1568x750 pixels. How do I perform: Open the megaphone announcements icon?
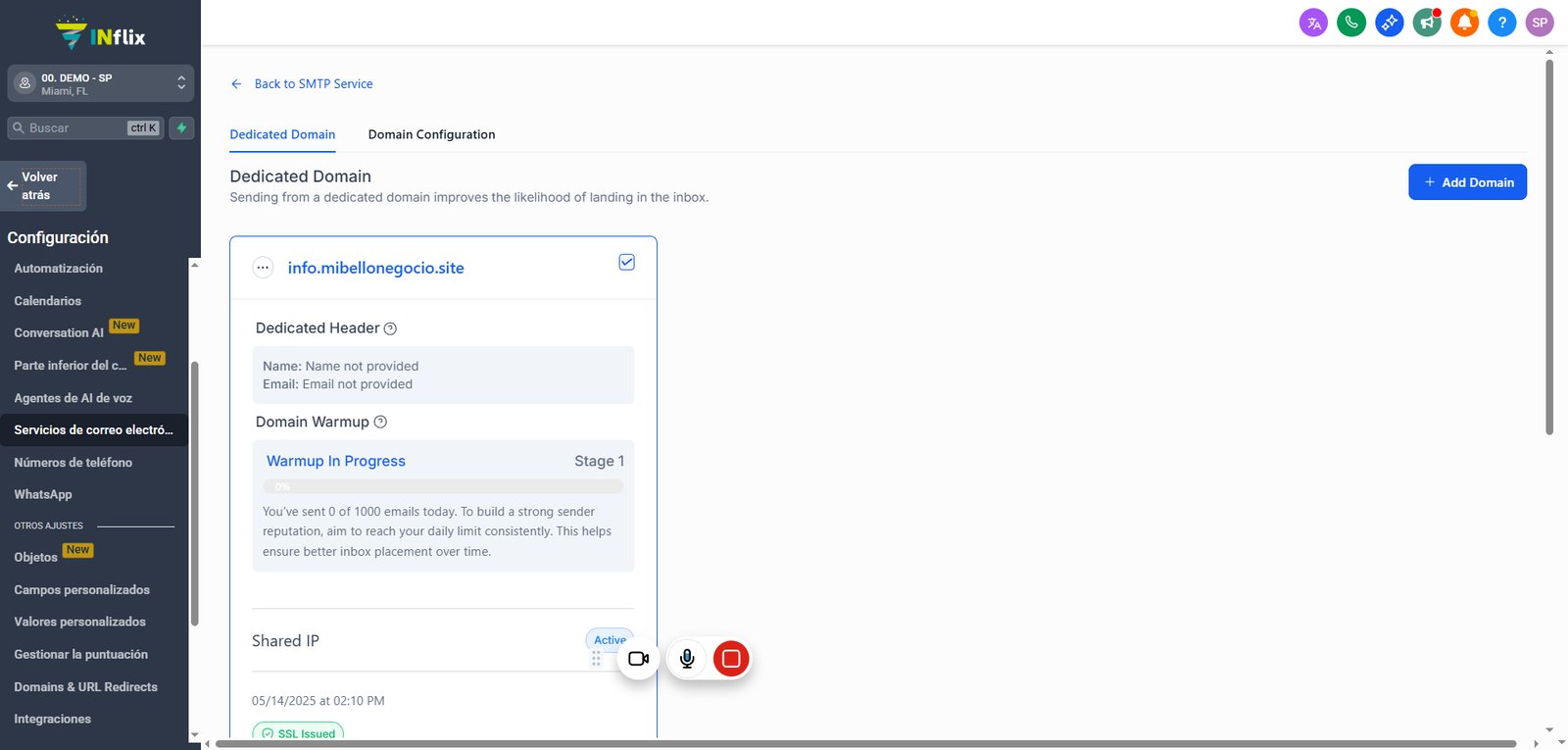coord(1427,23)
